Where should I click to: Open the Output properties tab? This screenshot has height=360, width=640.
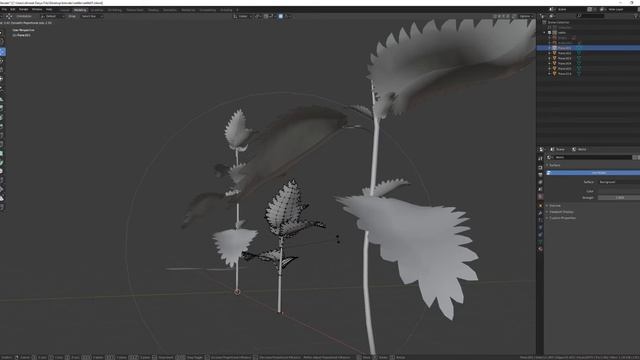pos(540,175)
